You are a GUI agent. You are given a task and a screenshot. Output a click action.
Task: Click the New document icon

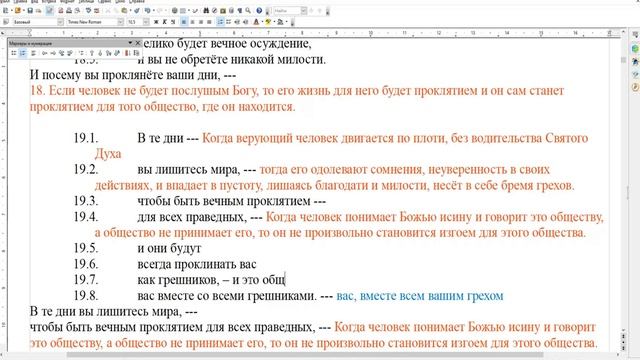[x=5, y=11]
